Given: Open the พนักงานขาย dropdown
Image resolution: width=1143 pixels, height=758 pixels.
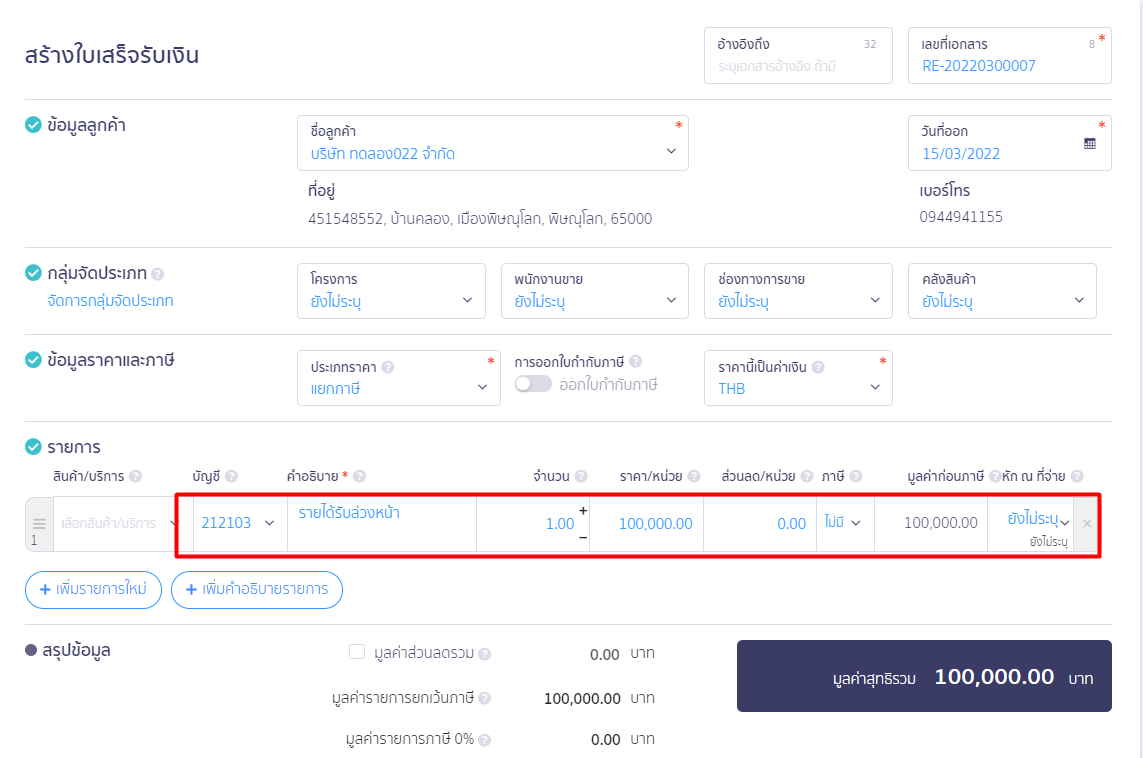Looking at the screenshot, I should coord(595,291).
